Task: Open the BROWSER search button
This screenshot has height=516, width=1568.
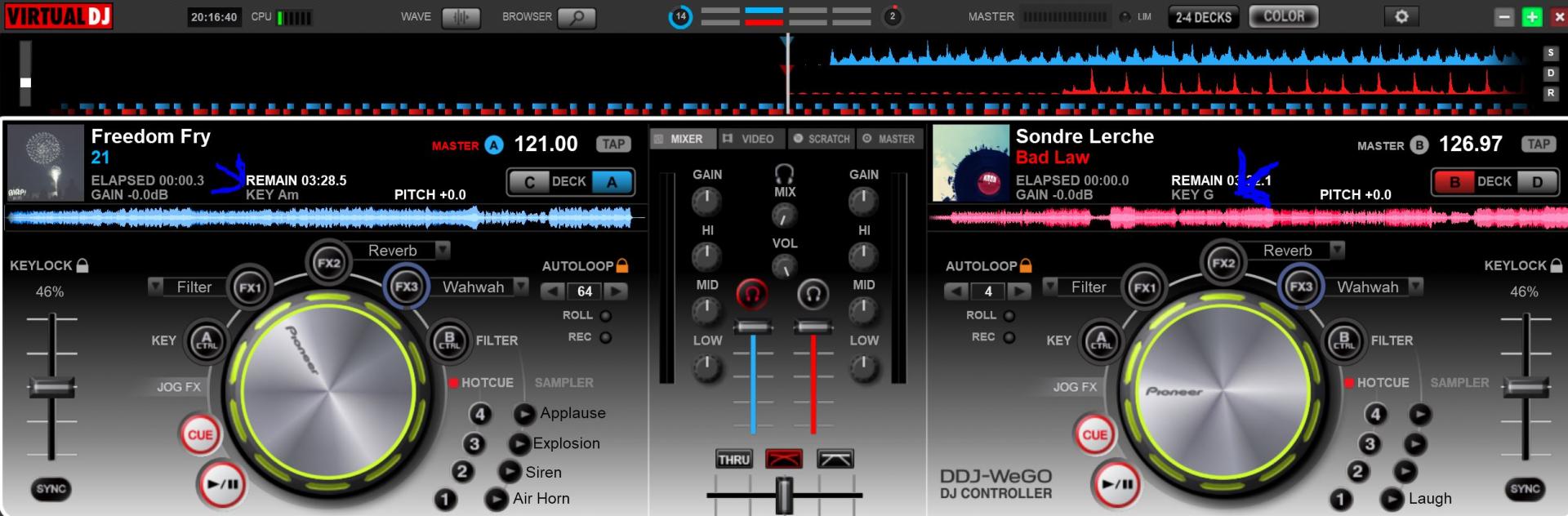Action: pos(577,17)
